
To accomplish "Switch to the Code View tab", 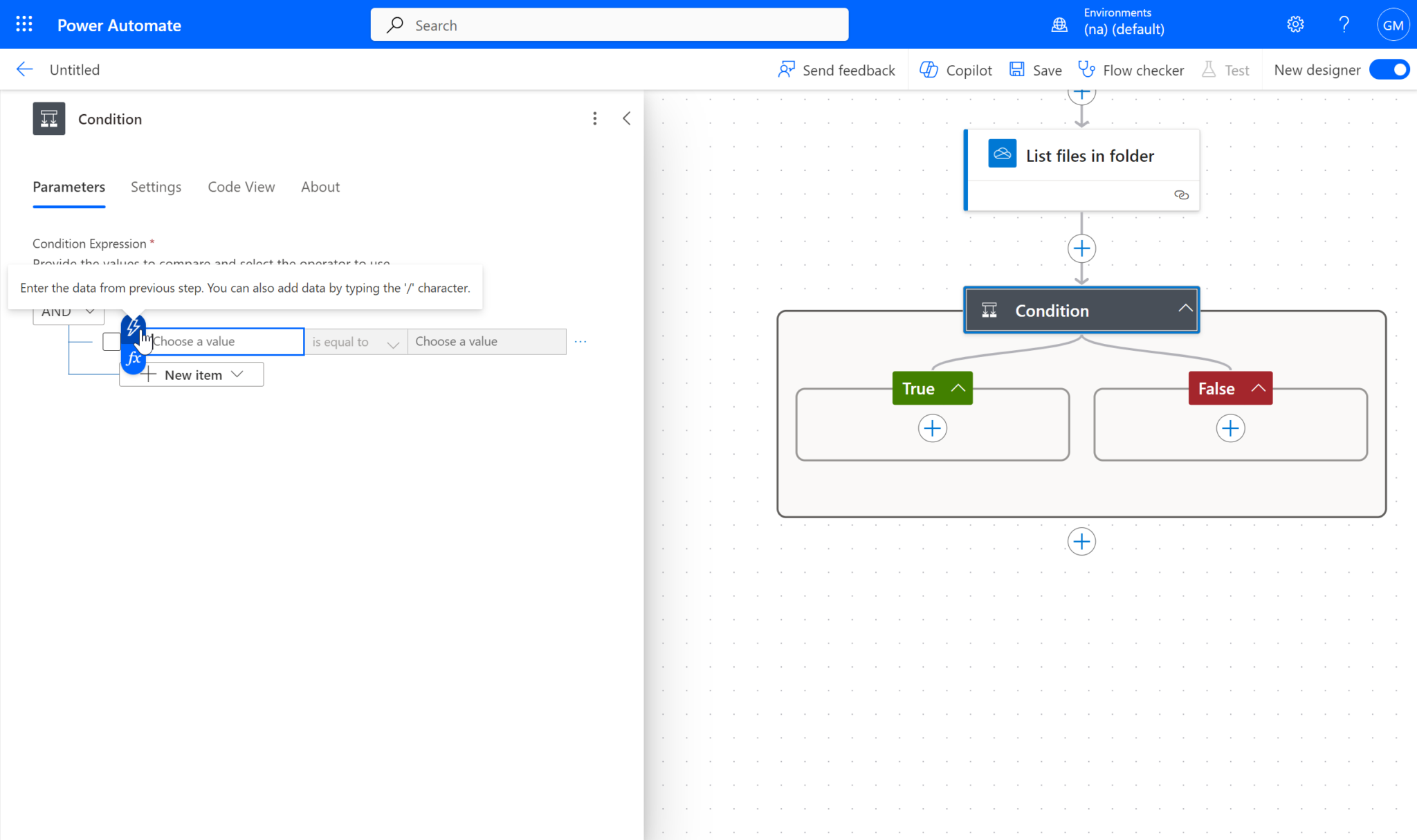I will pyautogui.click(x=241, y=187).
